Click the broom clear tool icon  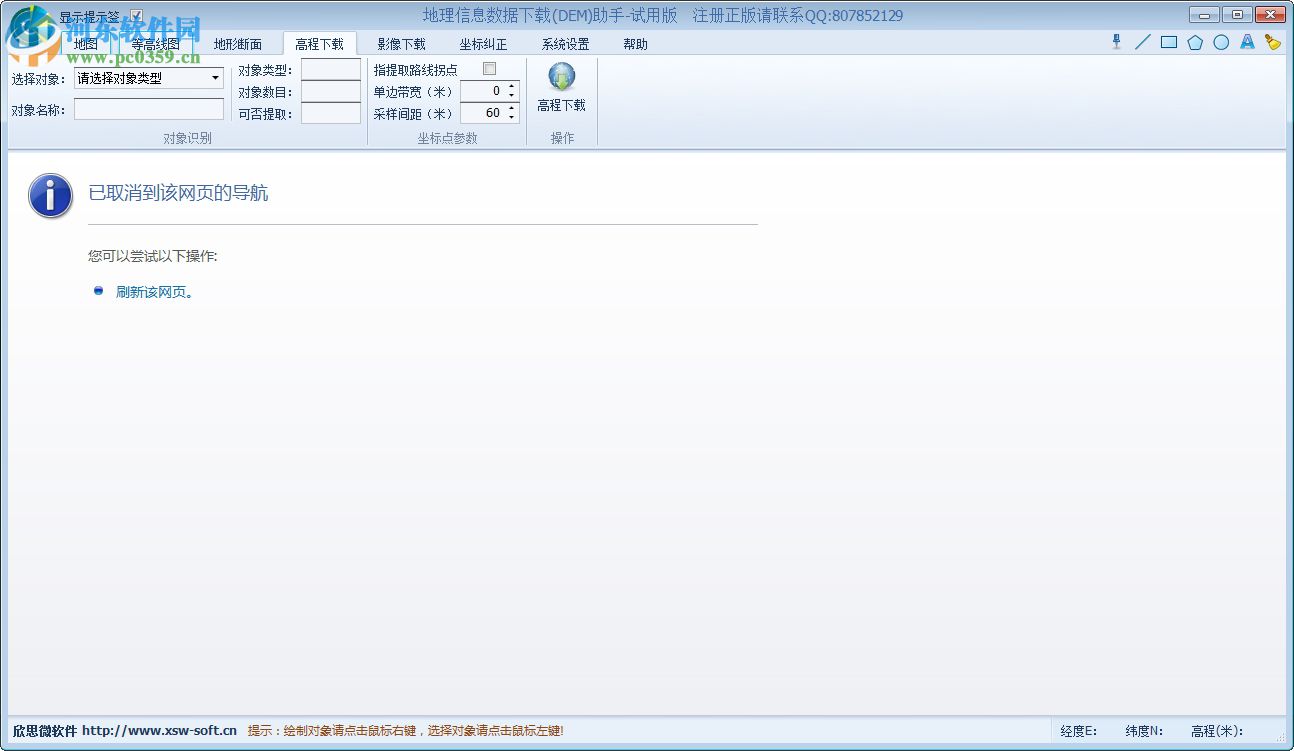click(1272, 42)
